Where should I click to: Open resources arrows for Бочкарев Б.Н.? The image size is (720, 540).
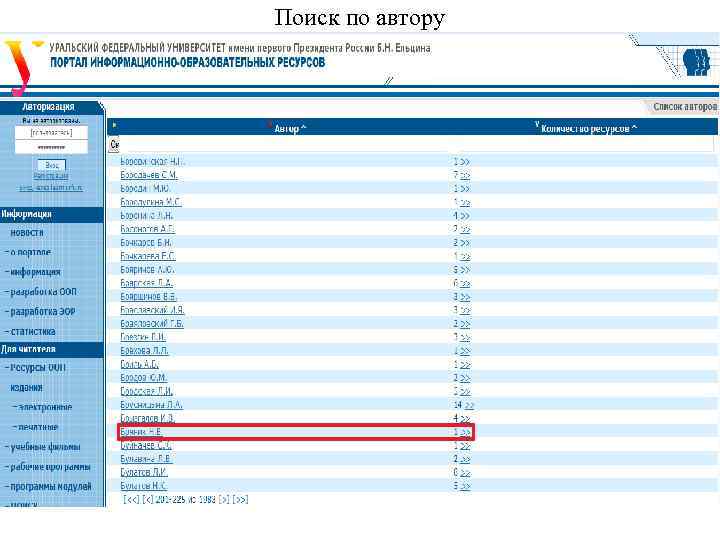point(465,242)
